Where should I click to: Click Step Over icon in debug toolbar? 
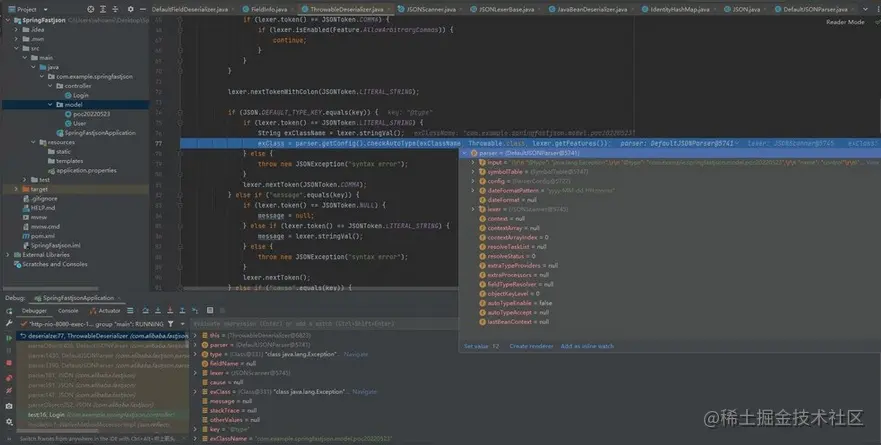coord(146,310)
